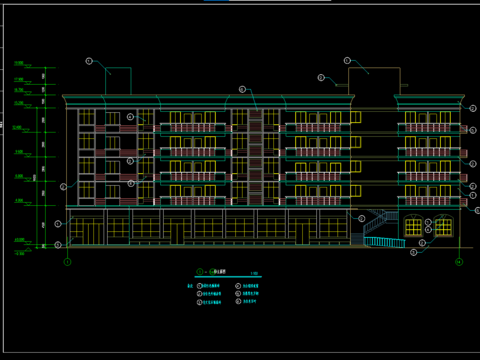Click the callout bubble above right rooftop tower
This screenshot has width=480, height=360.
coord(347,60)
